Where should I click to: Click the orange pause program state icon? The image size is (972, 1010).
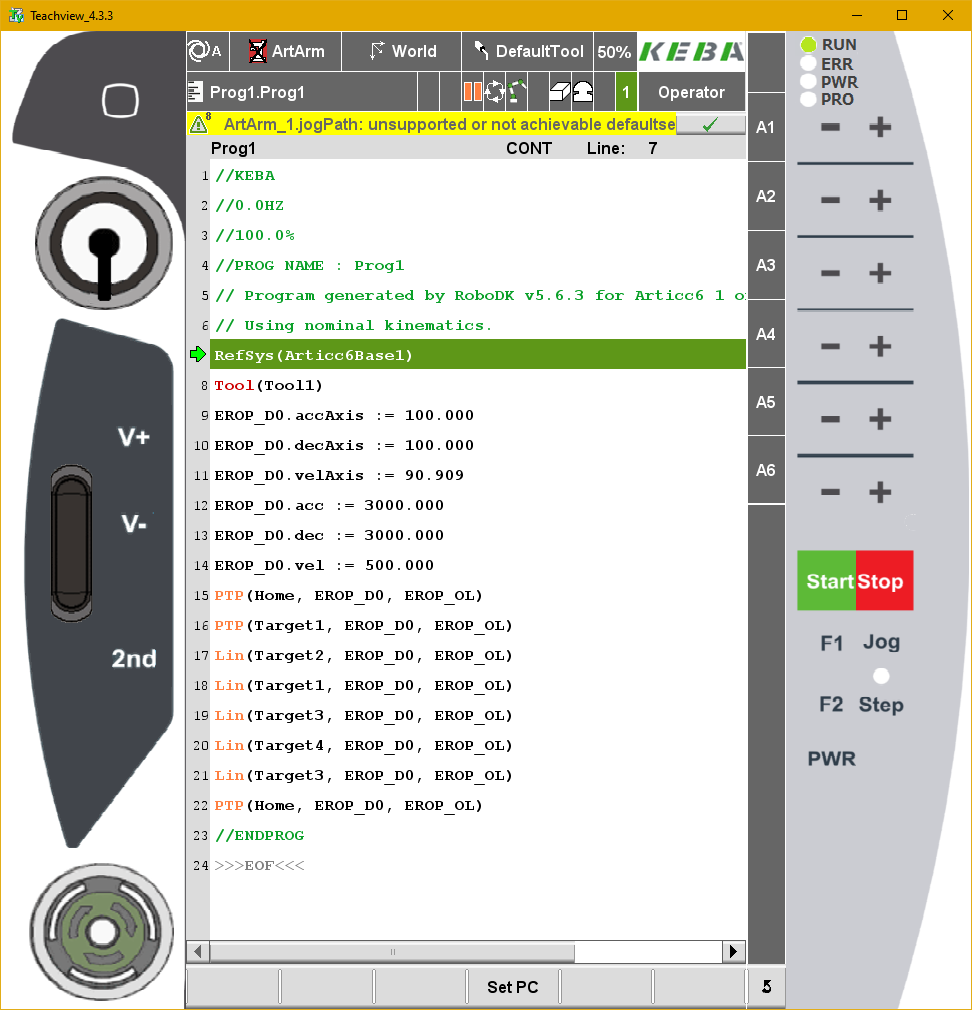click(x=472, y=92)
